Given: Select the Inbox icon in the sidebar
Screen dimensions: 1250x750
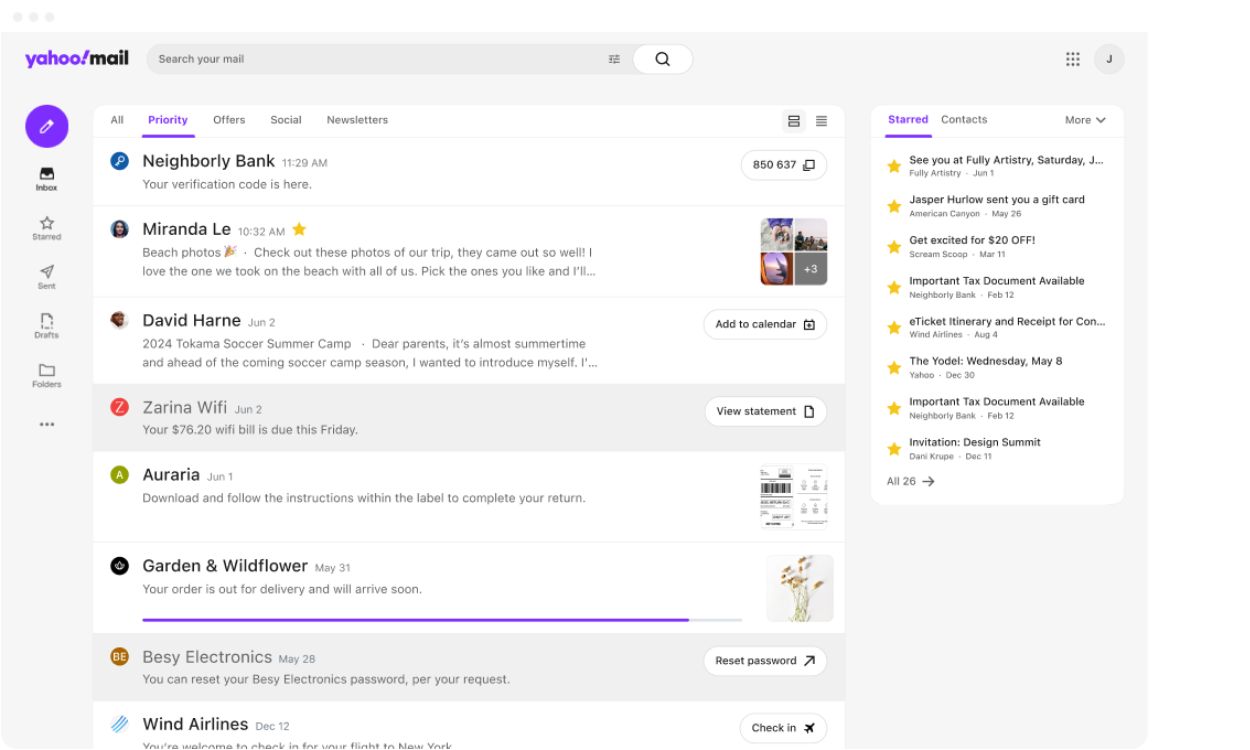Looking at the screenshot, I should pyautogui.click(x=46, y=173).
